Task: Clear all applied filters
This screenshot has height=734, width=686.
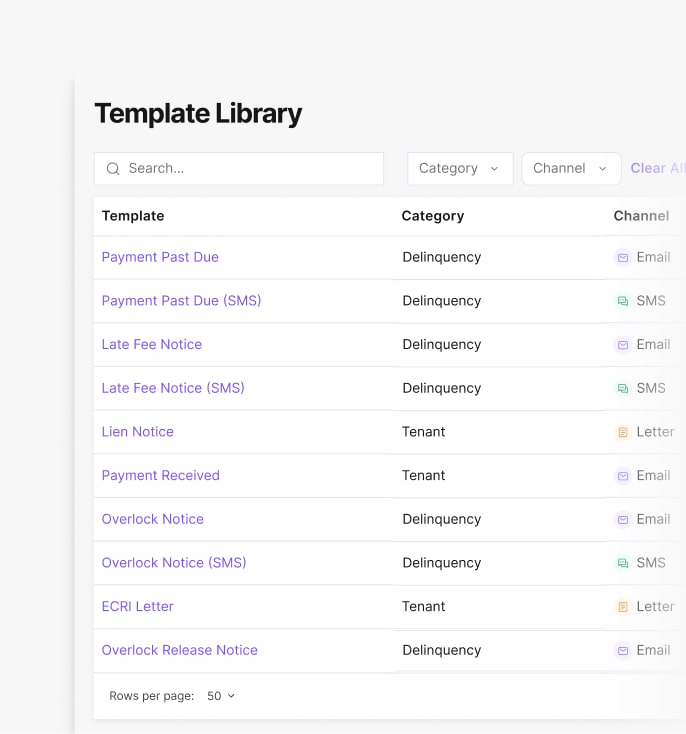Action: pos(658,168)
